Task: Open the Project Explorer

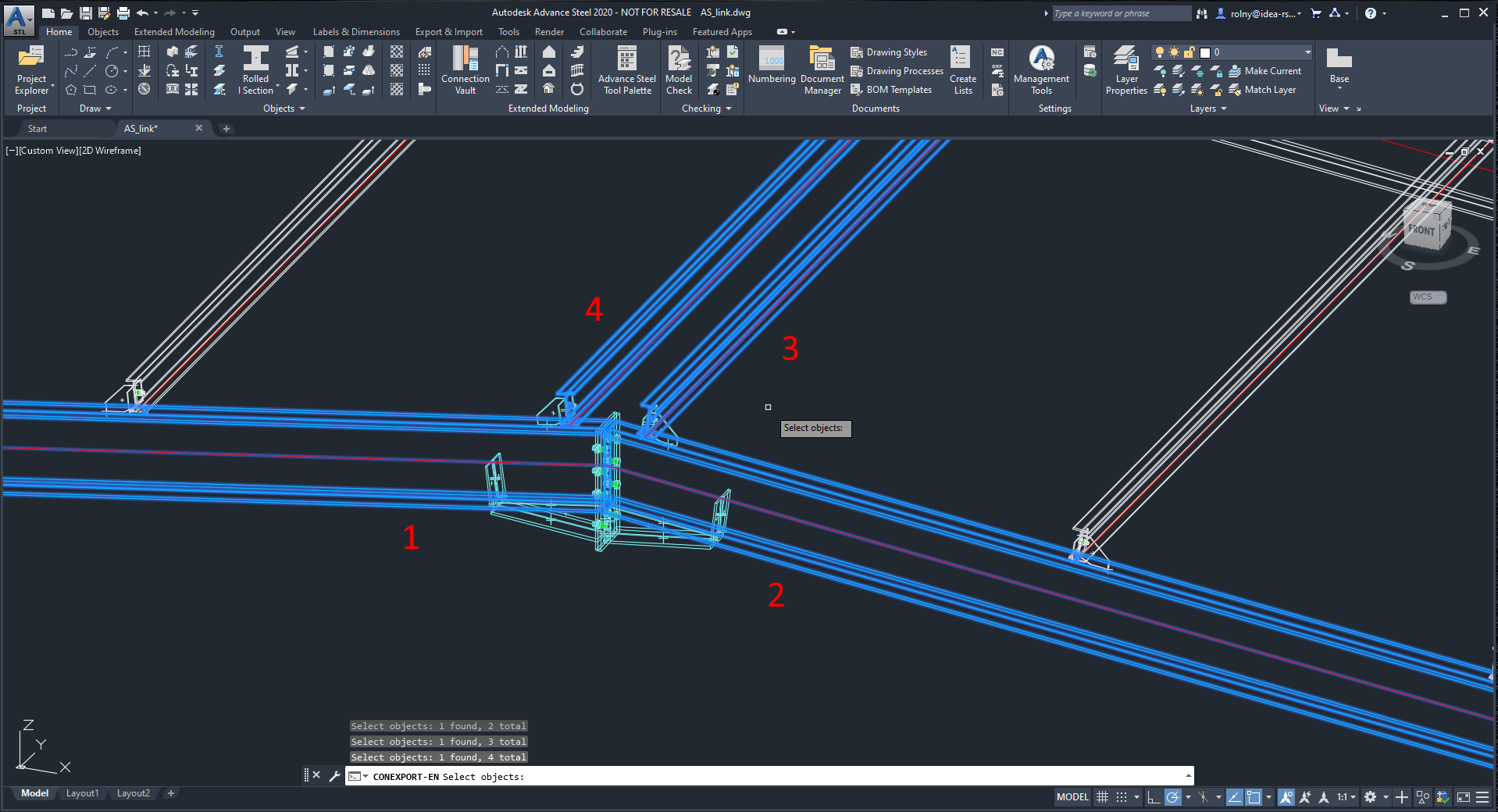Action: [x=31, y=69]
